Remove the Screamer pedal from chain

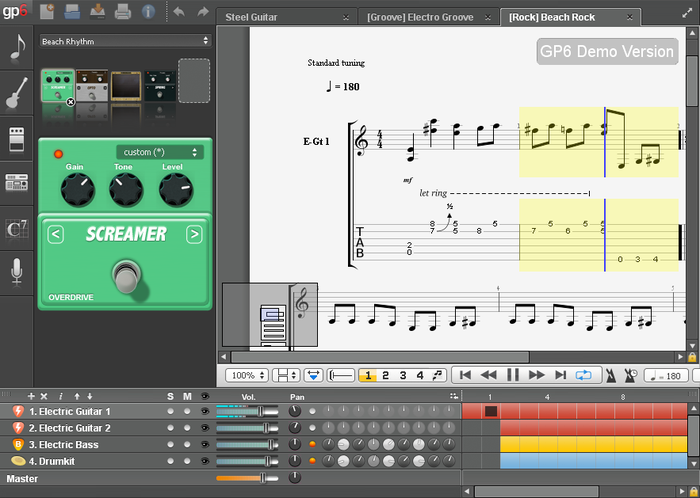pos(71,102)
